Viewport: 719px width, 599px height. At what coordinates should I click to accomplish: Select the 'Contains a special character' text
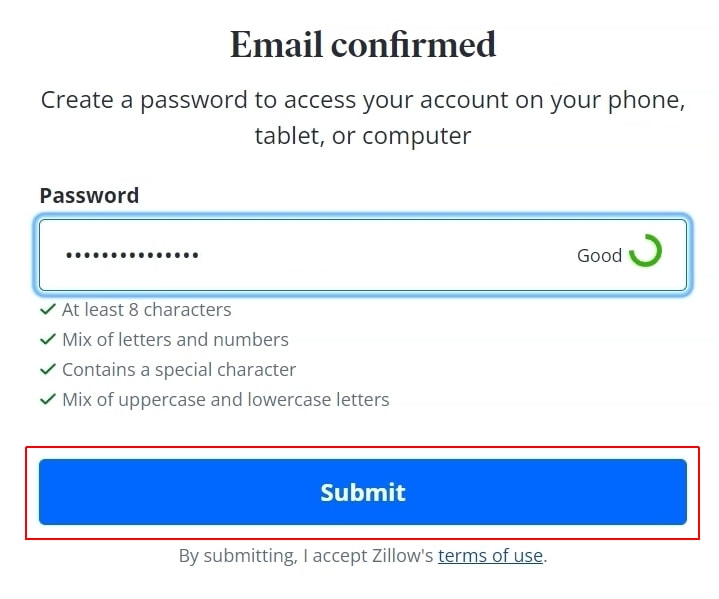click(x=179, y=370)
